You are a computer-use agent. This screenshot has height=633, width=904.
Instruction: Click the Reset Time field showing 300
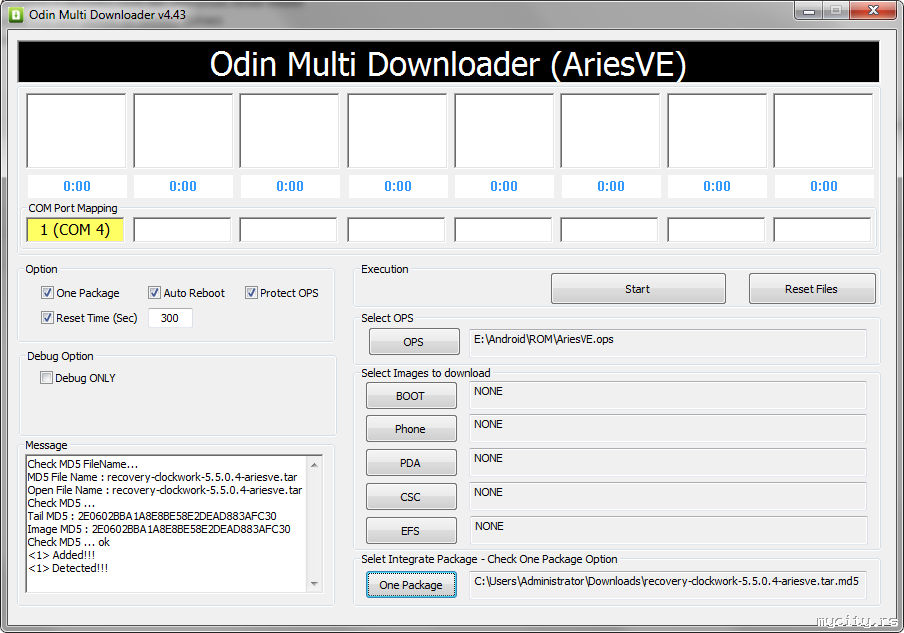pos(170,318)
